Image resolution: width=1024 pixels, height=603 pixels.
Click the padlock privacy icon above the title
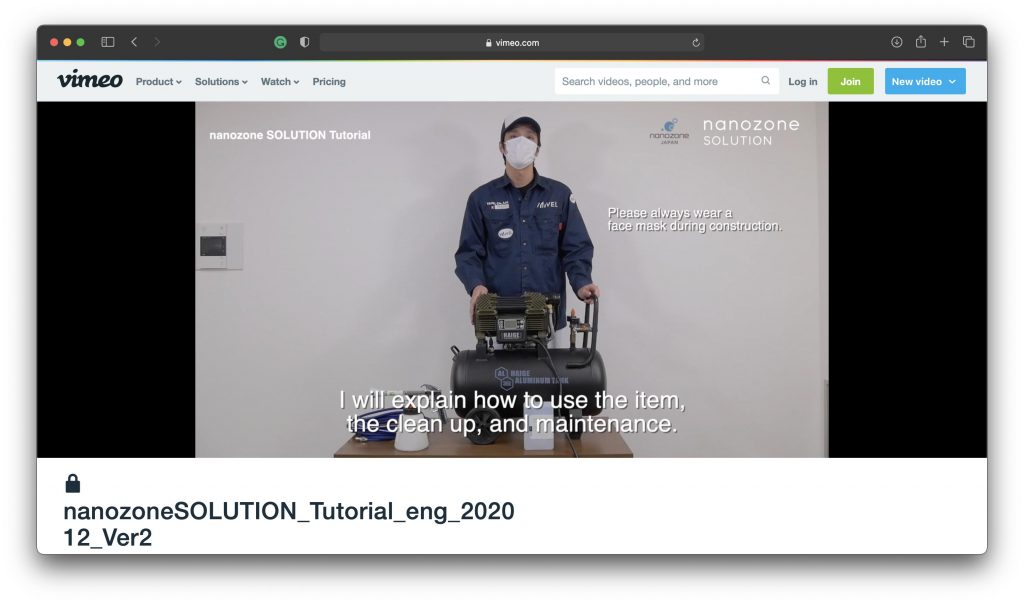coord(72,483)
